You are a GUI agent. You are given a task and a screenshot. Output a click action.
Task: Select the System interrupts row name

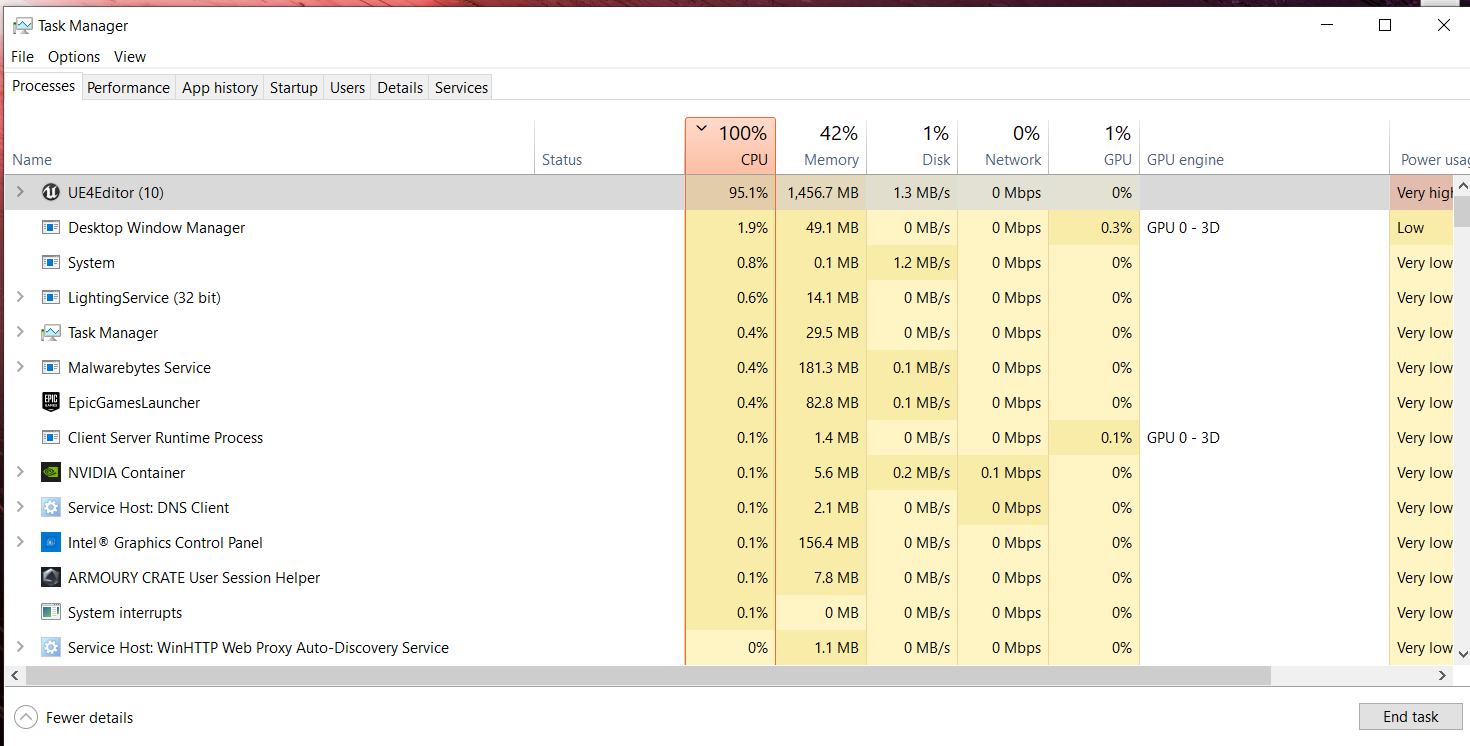click(x=125, y=612)
